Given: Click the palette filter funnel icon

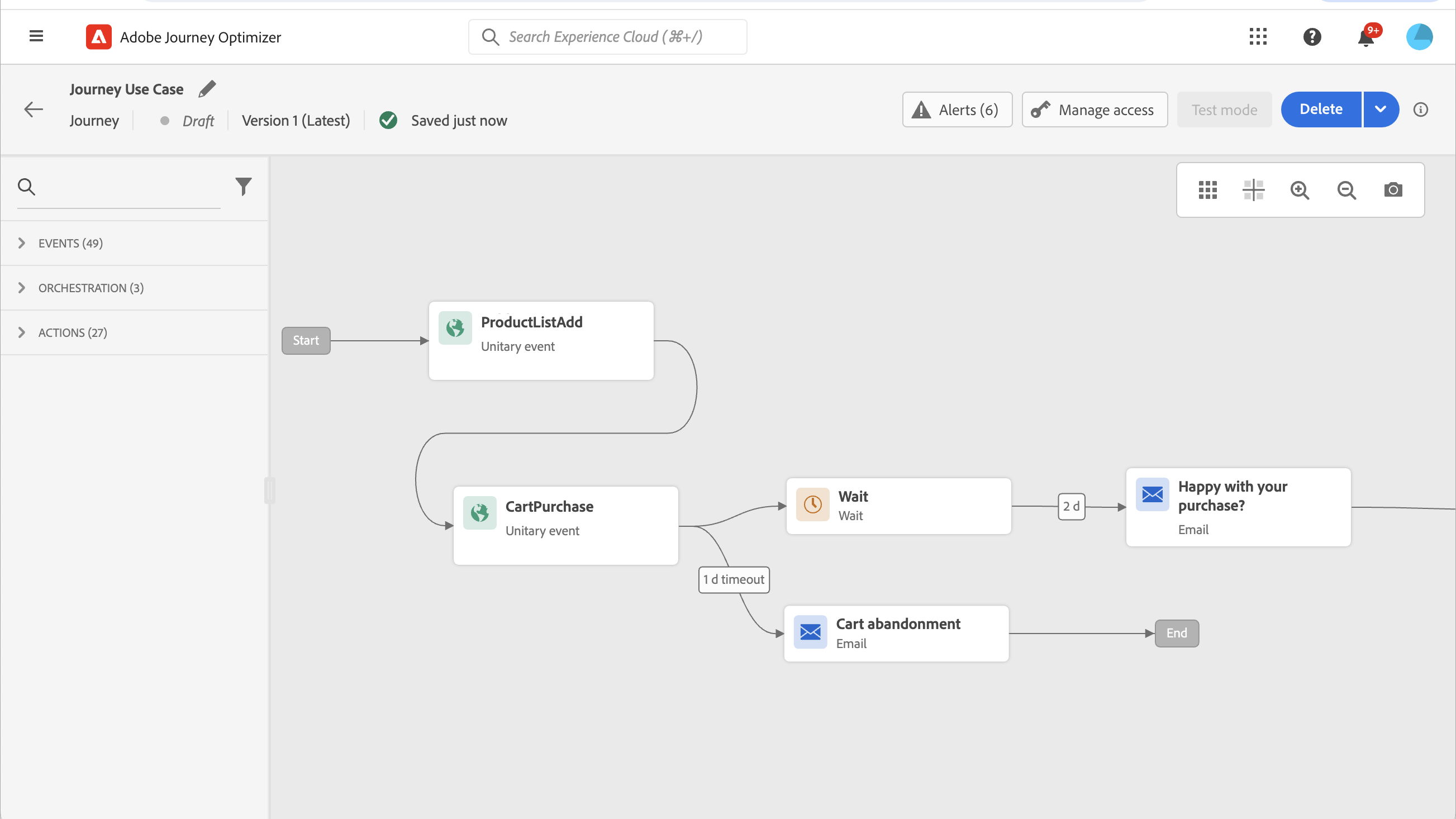Looking at the screenshot, I should coord(243,187).
